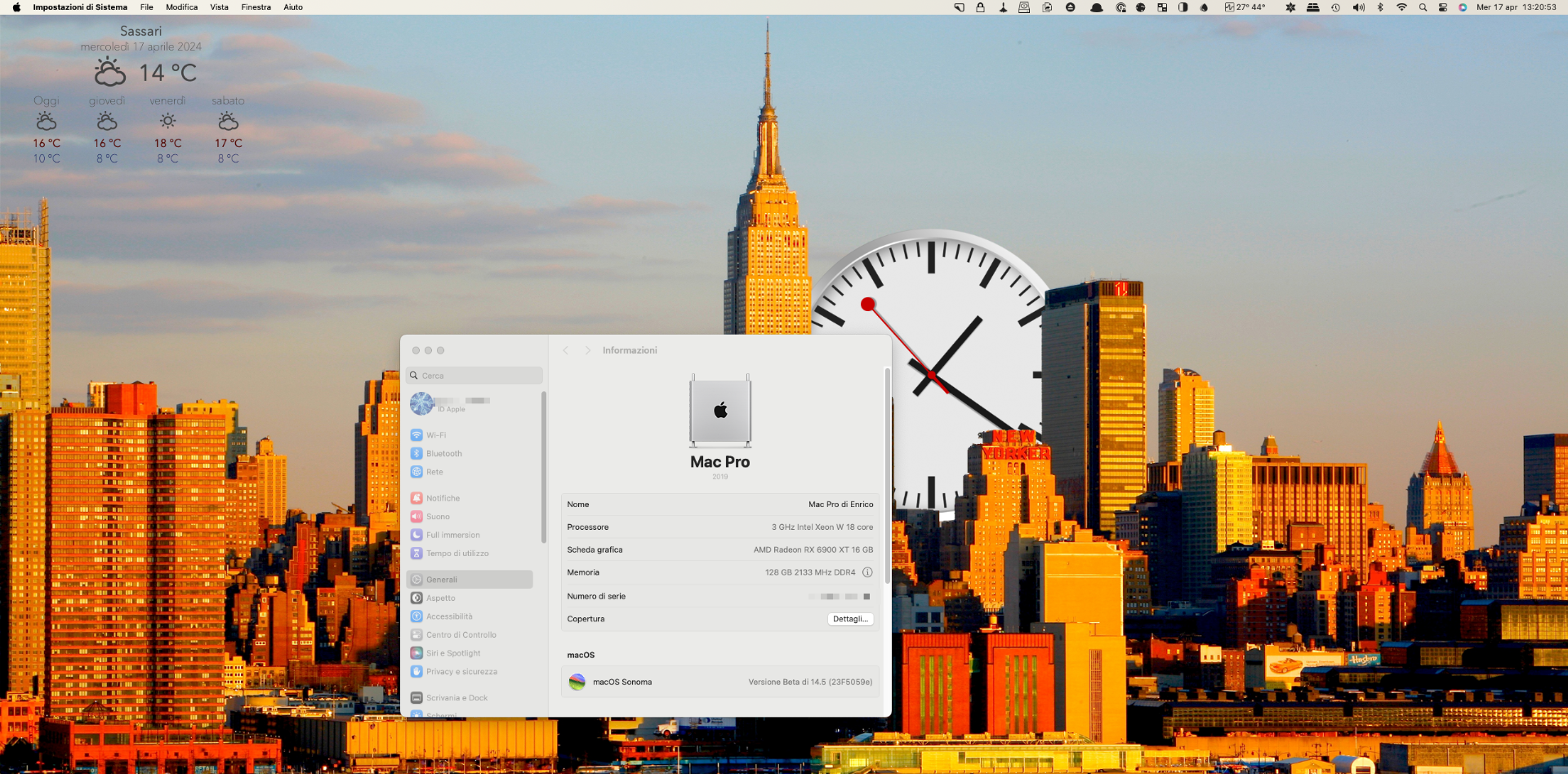Click Spotlight search icon in menu bar
1568x774 pixels.
click(x=1423, y=7)
